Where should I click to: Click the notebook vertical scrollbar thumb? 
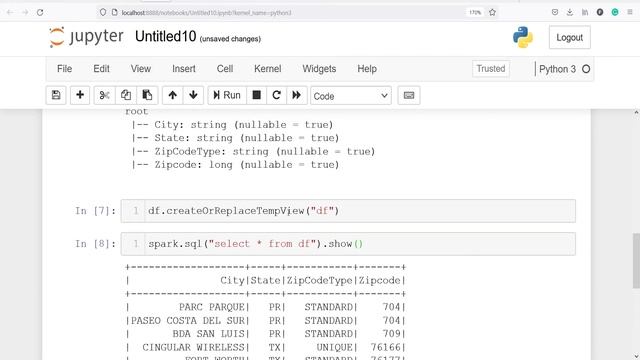(x=636, y=260)
